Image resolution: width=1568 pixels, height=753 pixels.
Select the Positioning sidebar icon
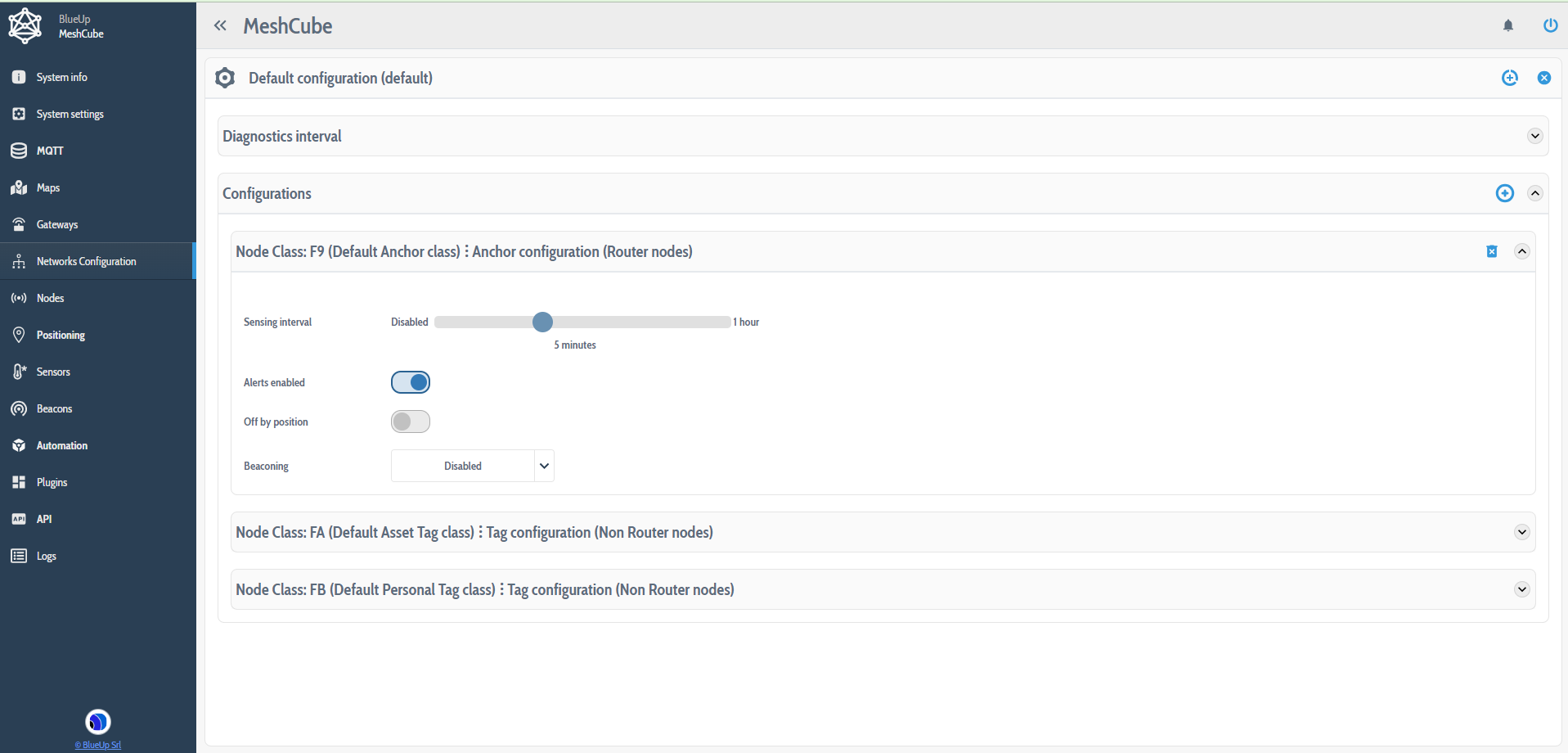click(18, 335)
